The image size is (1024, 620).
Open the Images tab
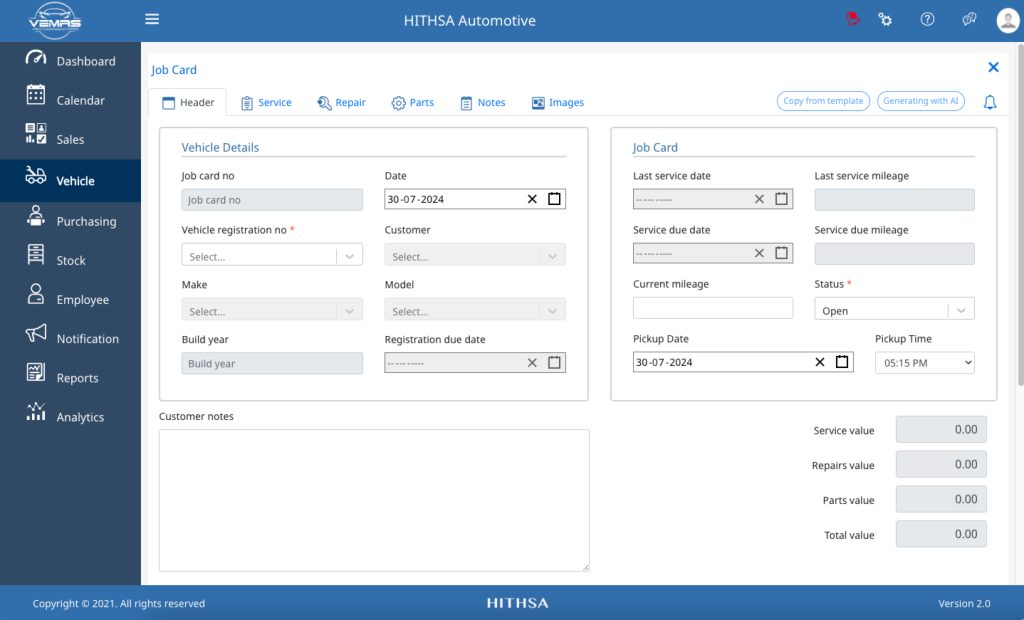pos(557,103)
